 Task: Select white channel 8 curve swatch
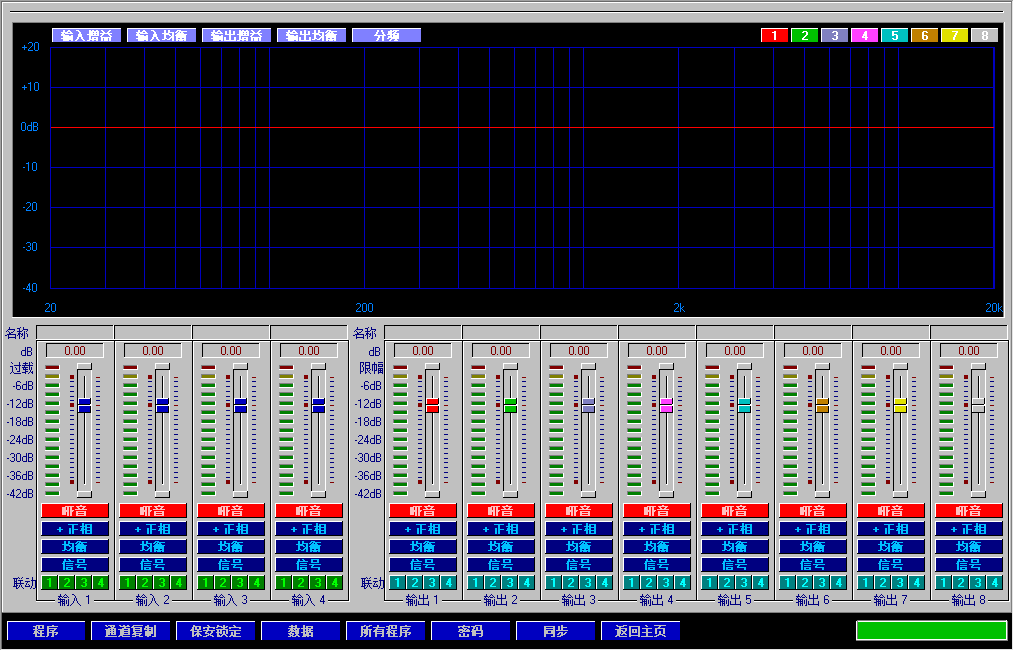[985, 36]
